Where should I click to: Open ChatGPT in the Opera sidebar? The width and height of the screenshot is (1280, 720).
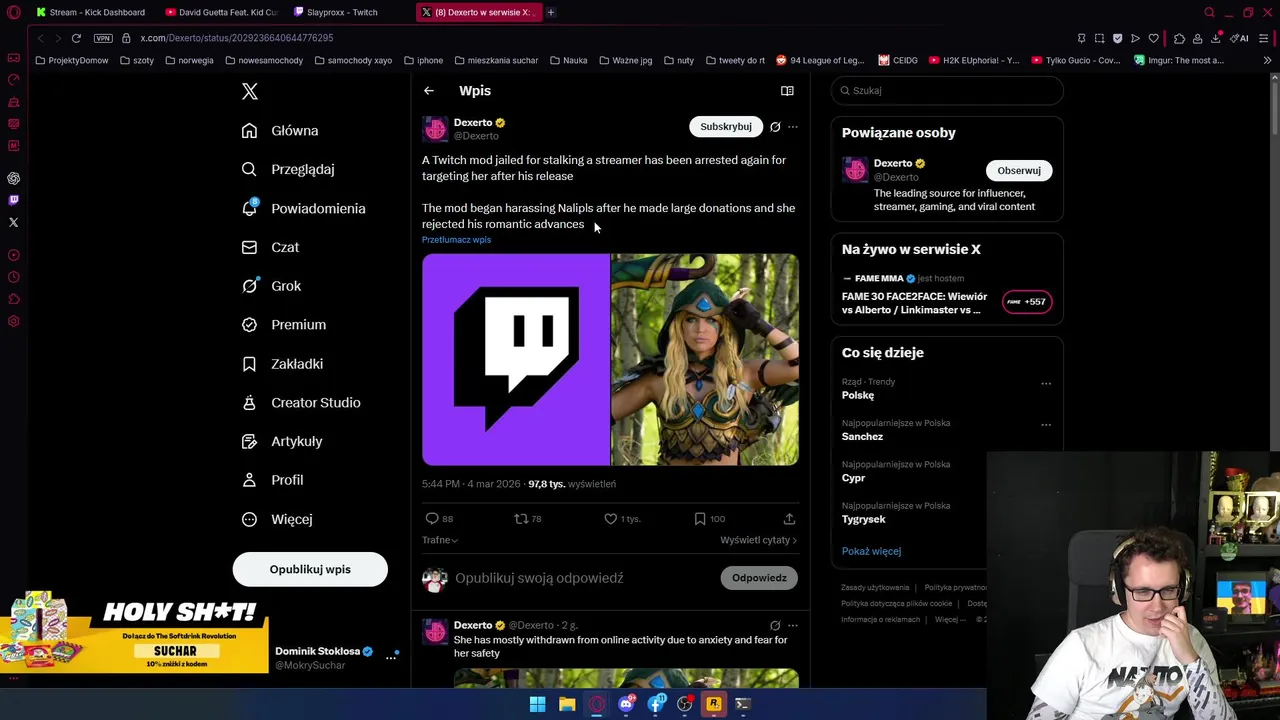(x=14, y=178)
